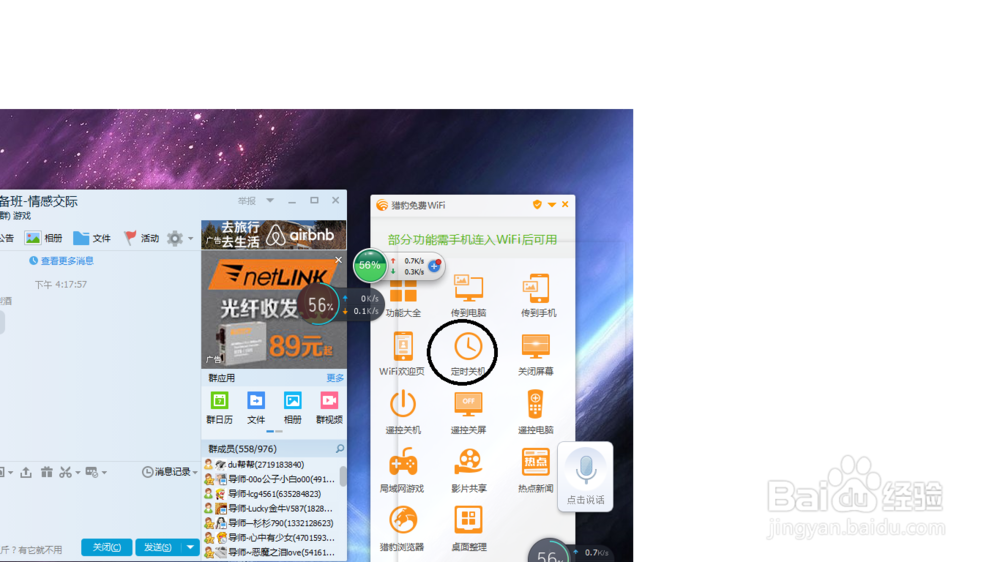
Task: Open 功能大全 in 猎豹免费WiFi
Action: point(403,297)
